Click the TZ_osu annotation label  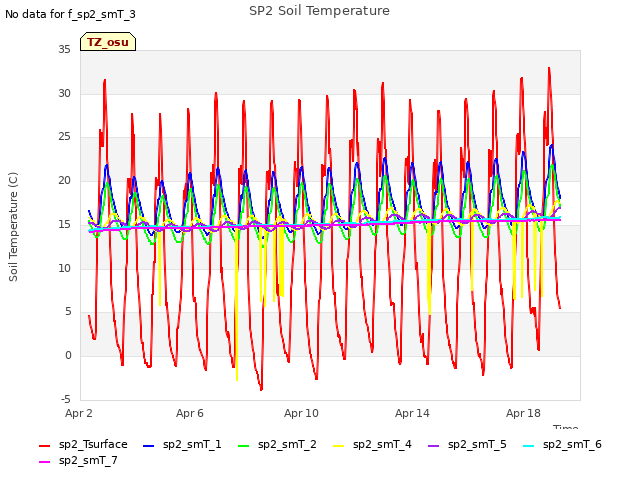(x=108, y=42)
